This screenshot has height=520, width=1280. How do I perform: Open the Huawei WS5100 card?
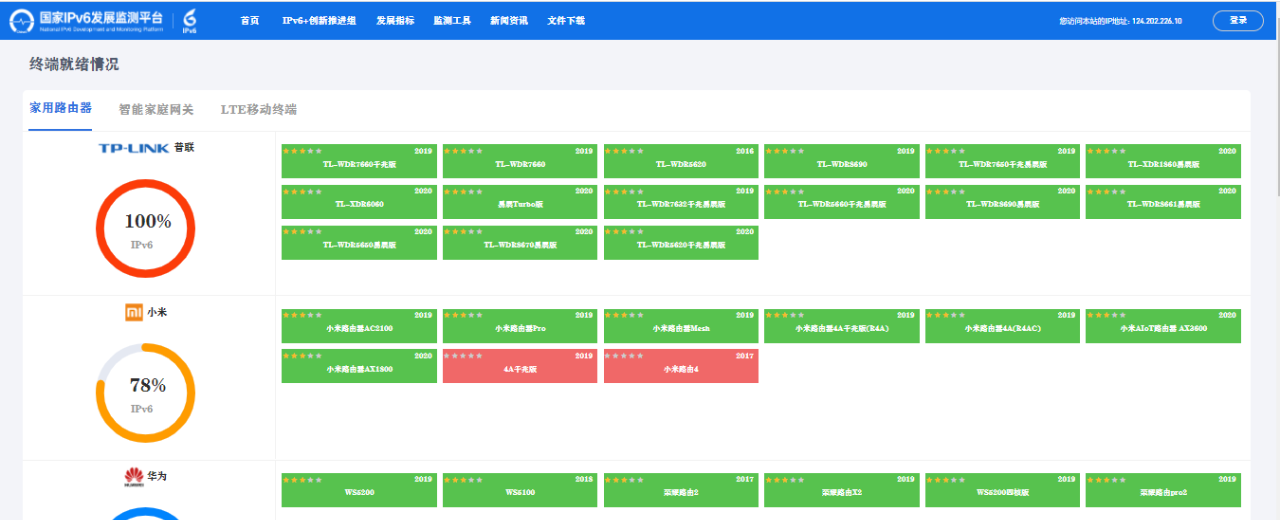click(520, 490)
